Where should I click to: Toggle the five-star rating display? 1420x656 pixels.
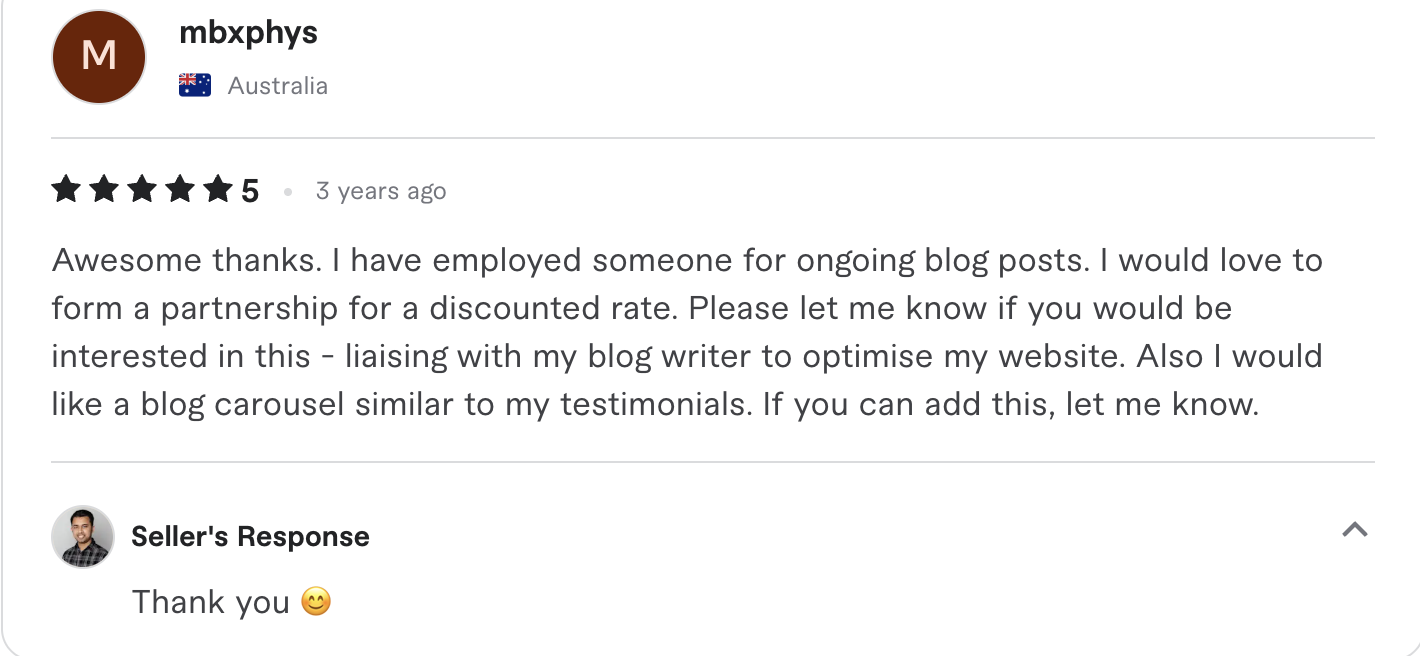coord(139,188)
